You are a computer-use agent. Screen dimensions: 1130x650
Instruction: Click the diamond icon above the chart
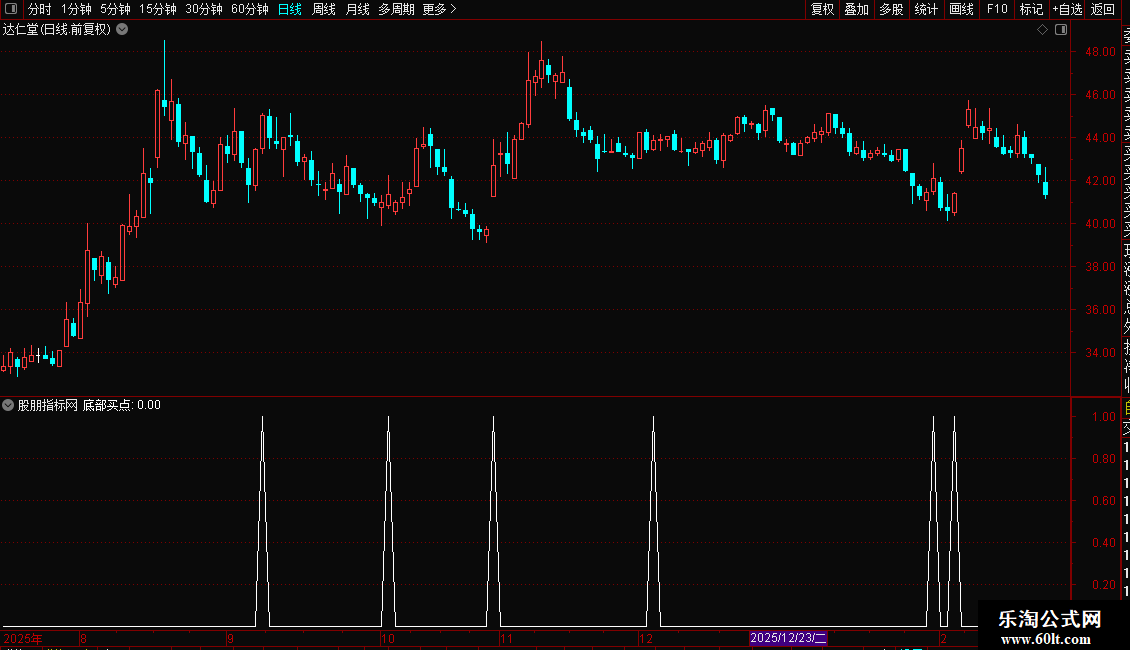1042,30
